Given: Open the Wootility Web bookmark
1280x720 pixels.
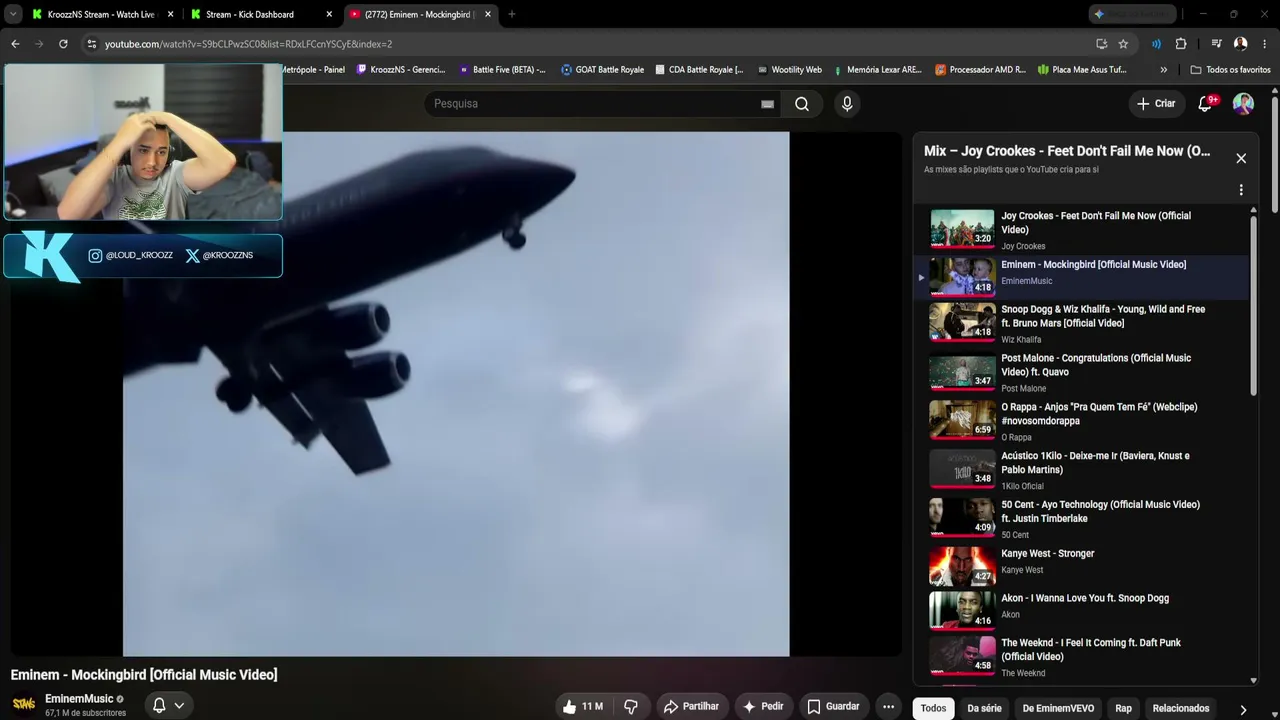Looking at the screenshot, I should pos(790,70).
